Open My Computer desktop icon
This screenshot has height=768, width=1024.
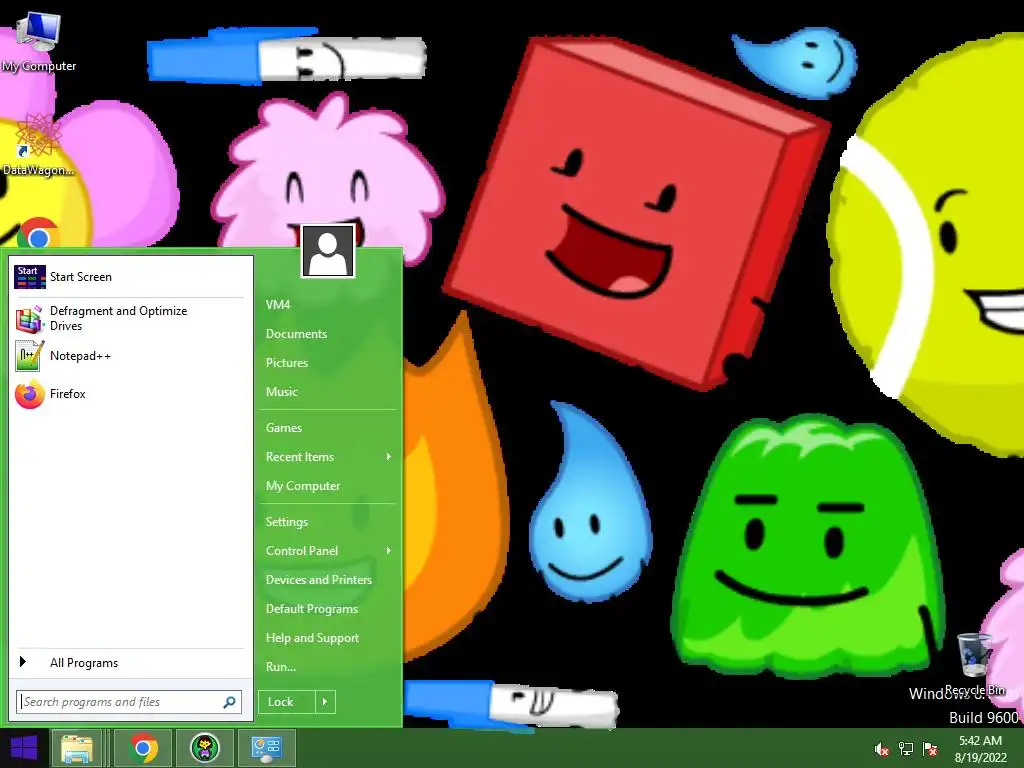pos(39,39)
